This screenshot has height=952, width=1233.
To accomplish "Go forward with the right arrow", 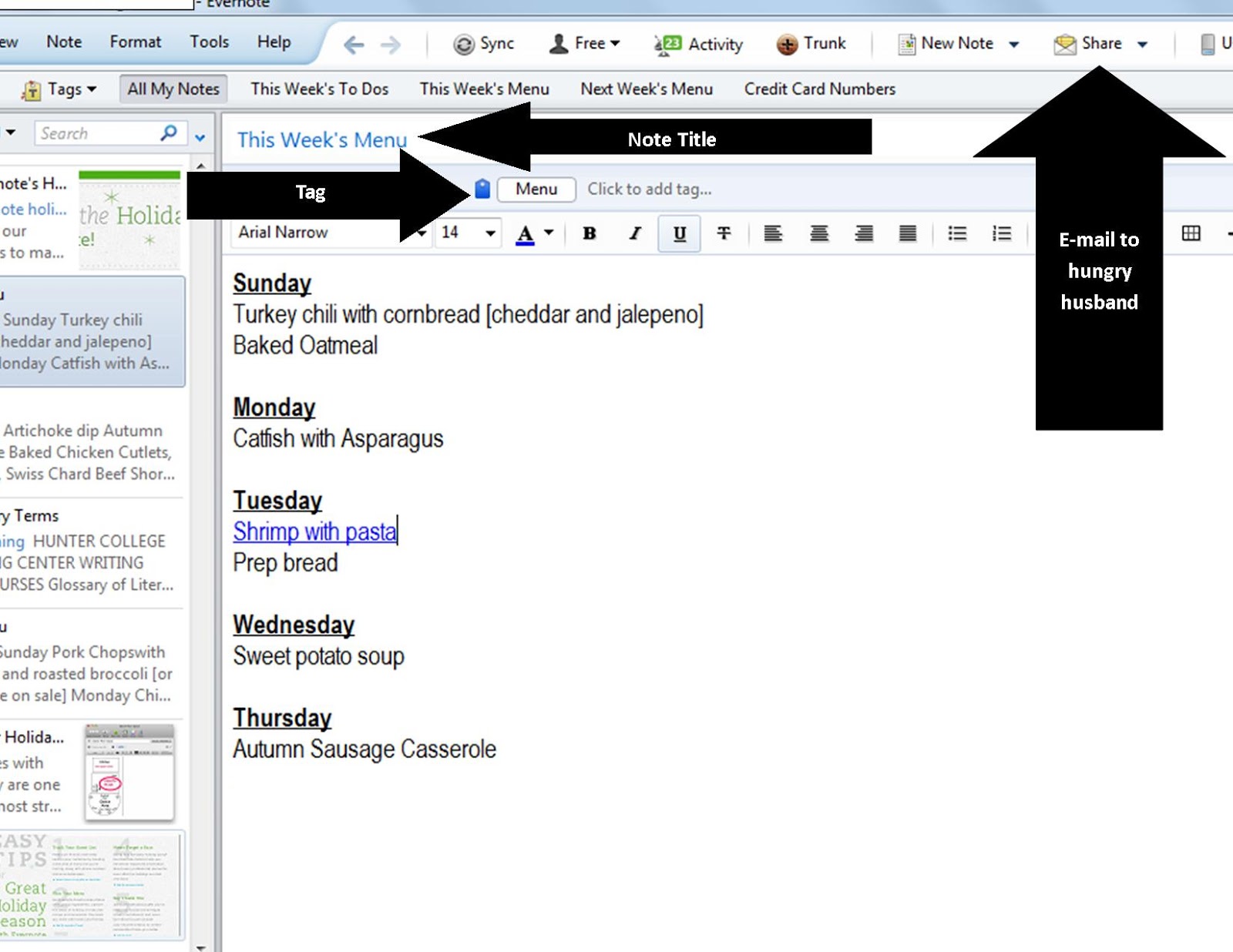I will (391, 45).
